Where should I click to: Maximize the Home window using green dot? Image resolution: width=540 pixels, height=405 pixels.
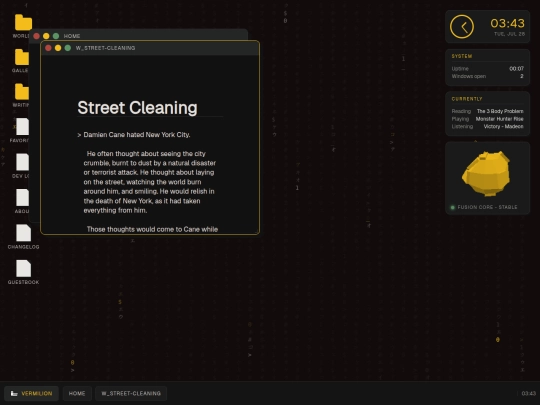tap(56, 36)
